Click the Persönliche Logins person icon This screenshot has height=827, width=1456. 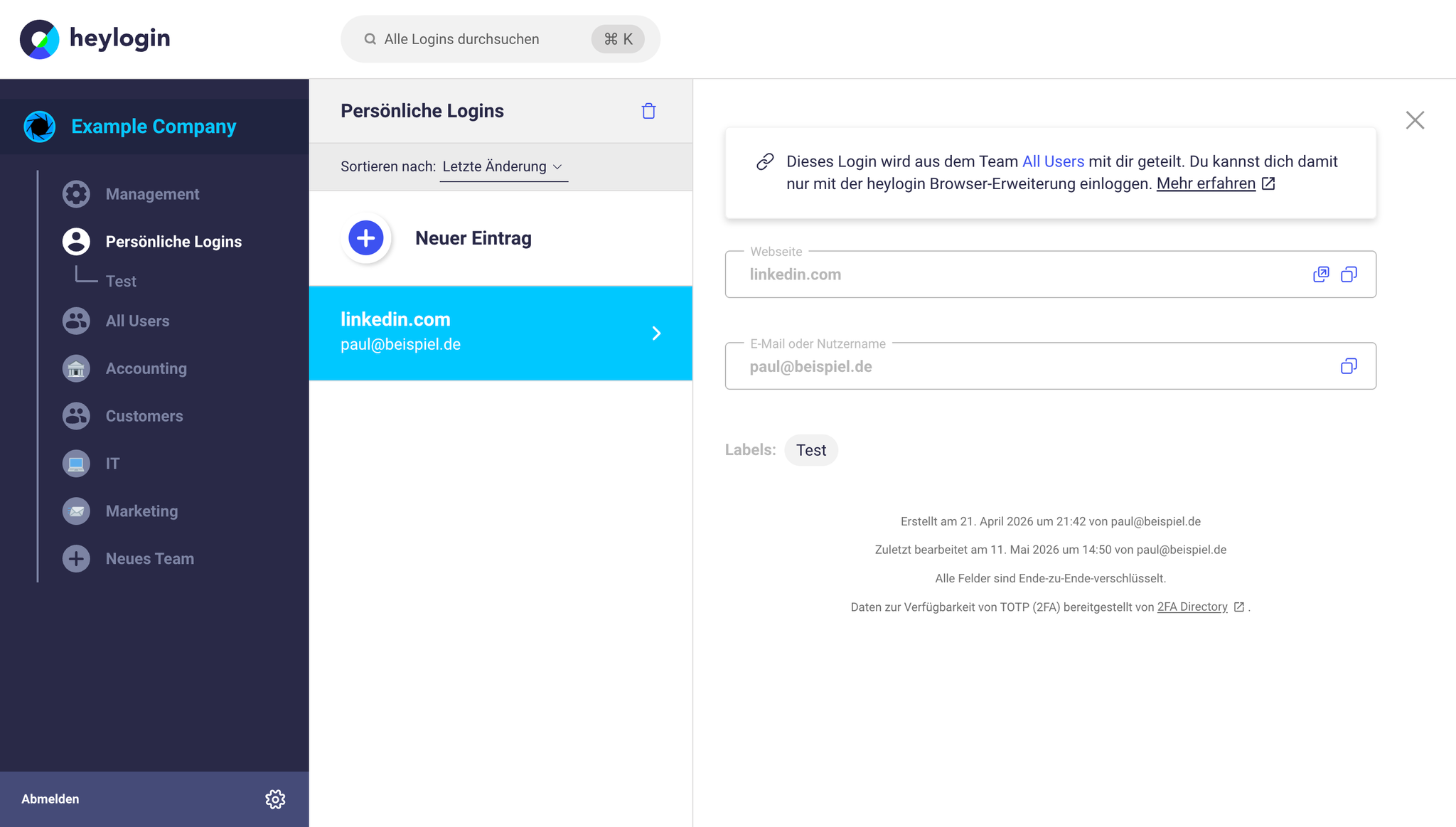click(x=76, y=242)
